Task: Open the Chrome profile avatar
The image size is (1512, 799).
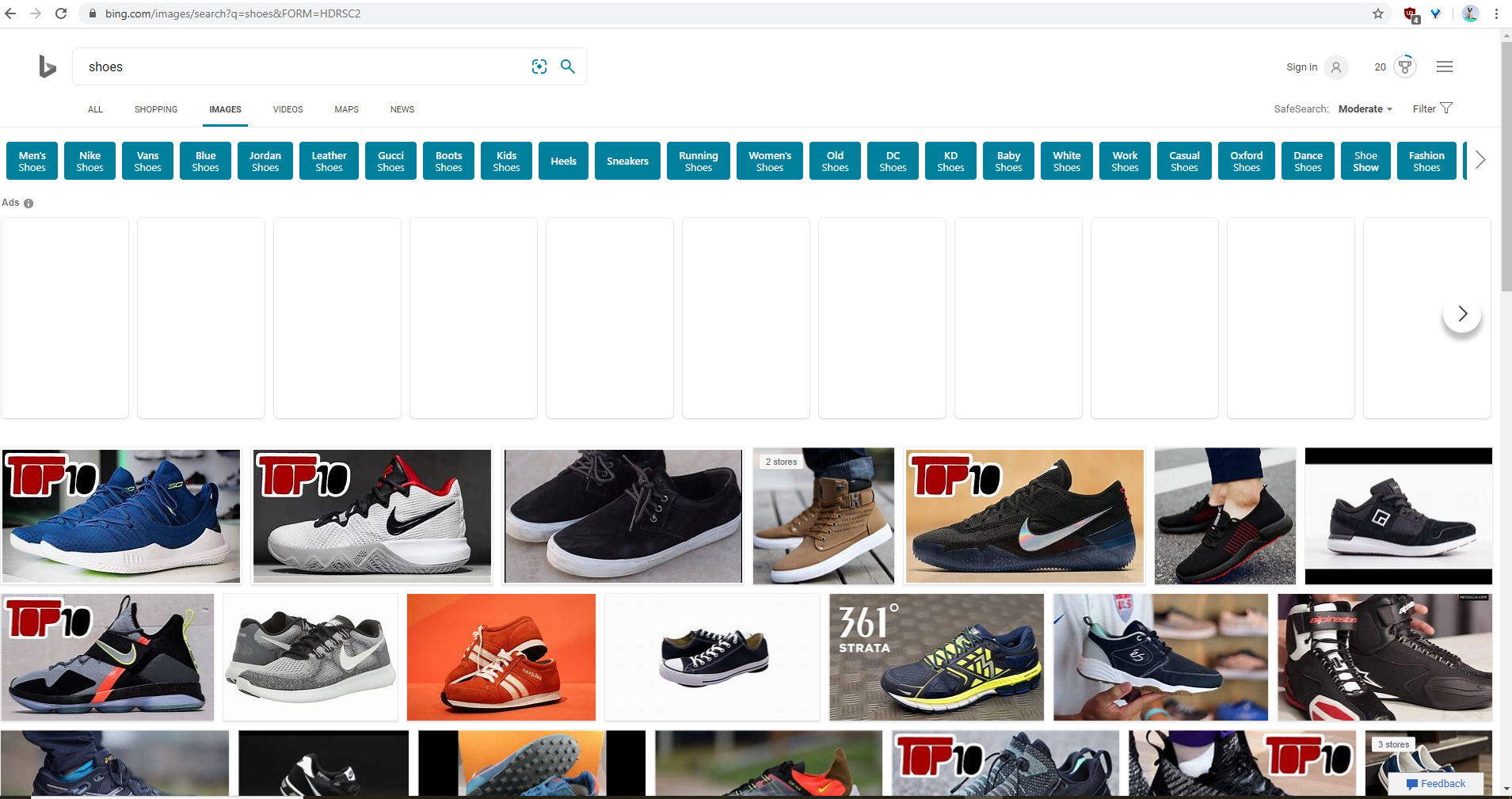Action: pos(1470,13)
